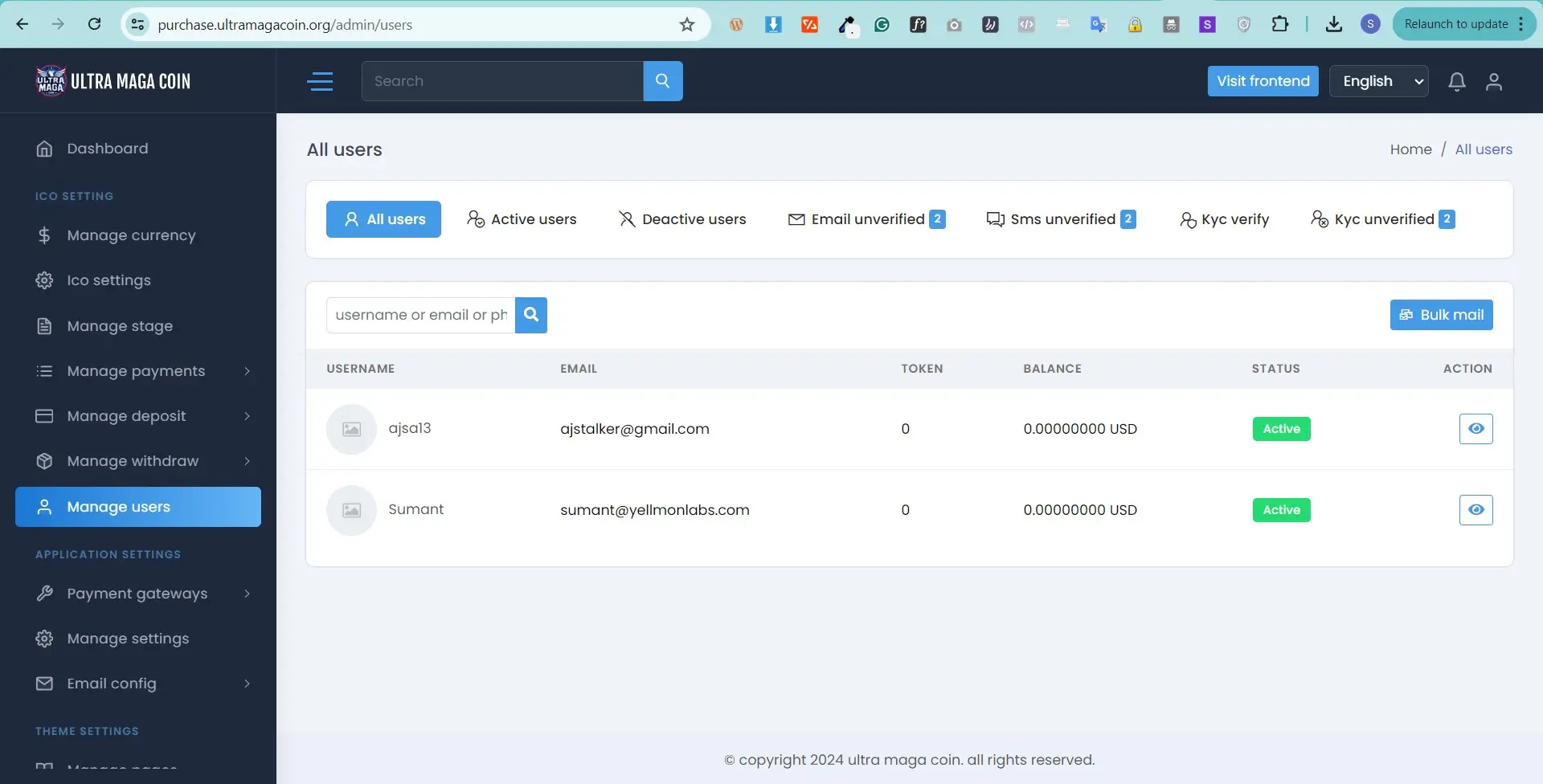Click the hamburger menu sidebar toggle

[x=320, y=81]
